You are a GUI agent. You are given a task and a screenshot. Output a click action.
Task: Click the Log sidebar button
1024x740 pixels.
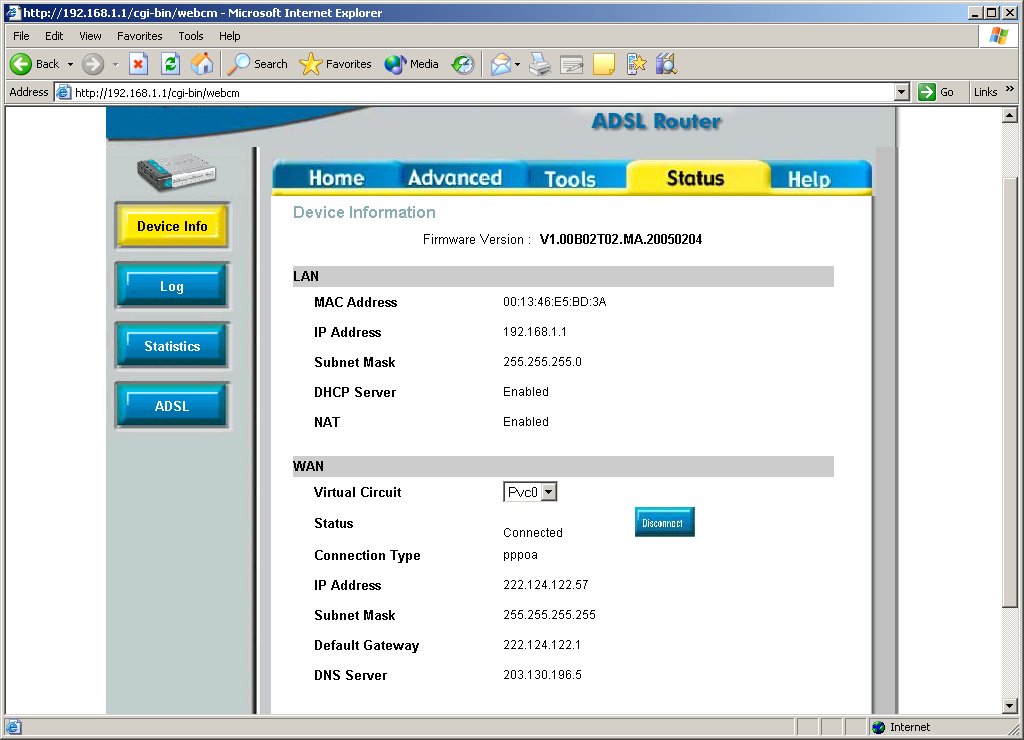[x=172, y=287]
